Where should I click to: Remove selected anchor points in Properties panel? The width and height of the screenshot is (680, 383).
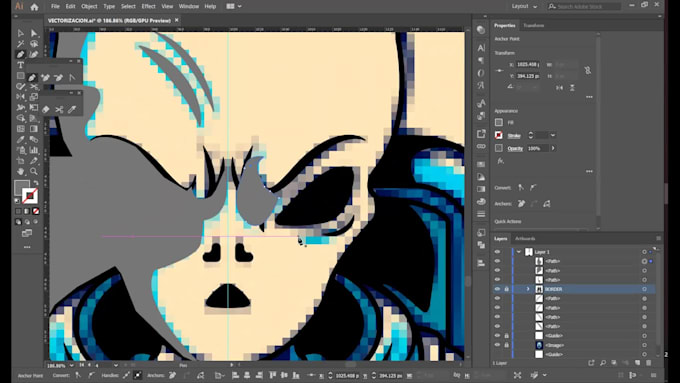point(521,203)
